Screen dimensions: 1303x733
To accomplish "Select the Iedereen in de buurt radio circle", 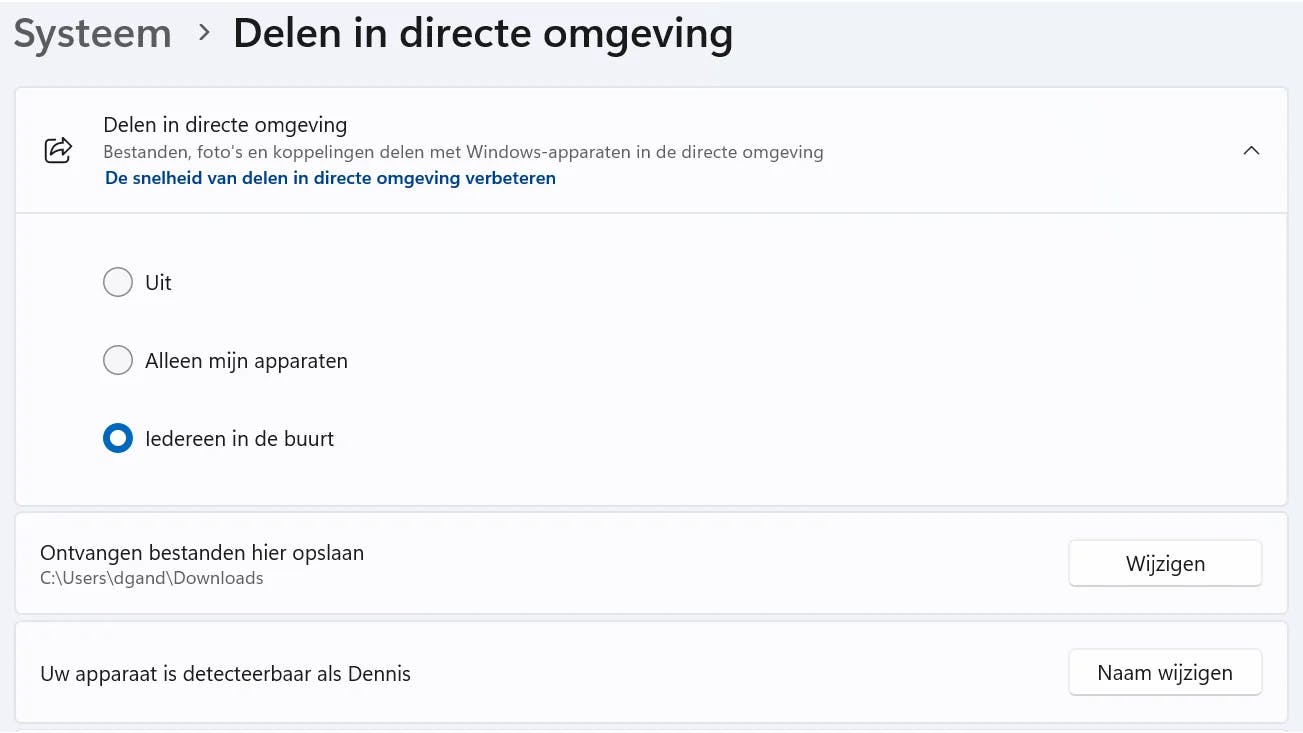I will coord(118,438).
